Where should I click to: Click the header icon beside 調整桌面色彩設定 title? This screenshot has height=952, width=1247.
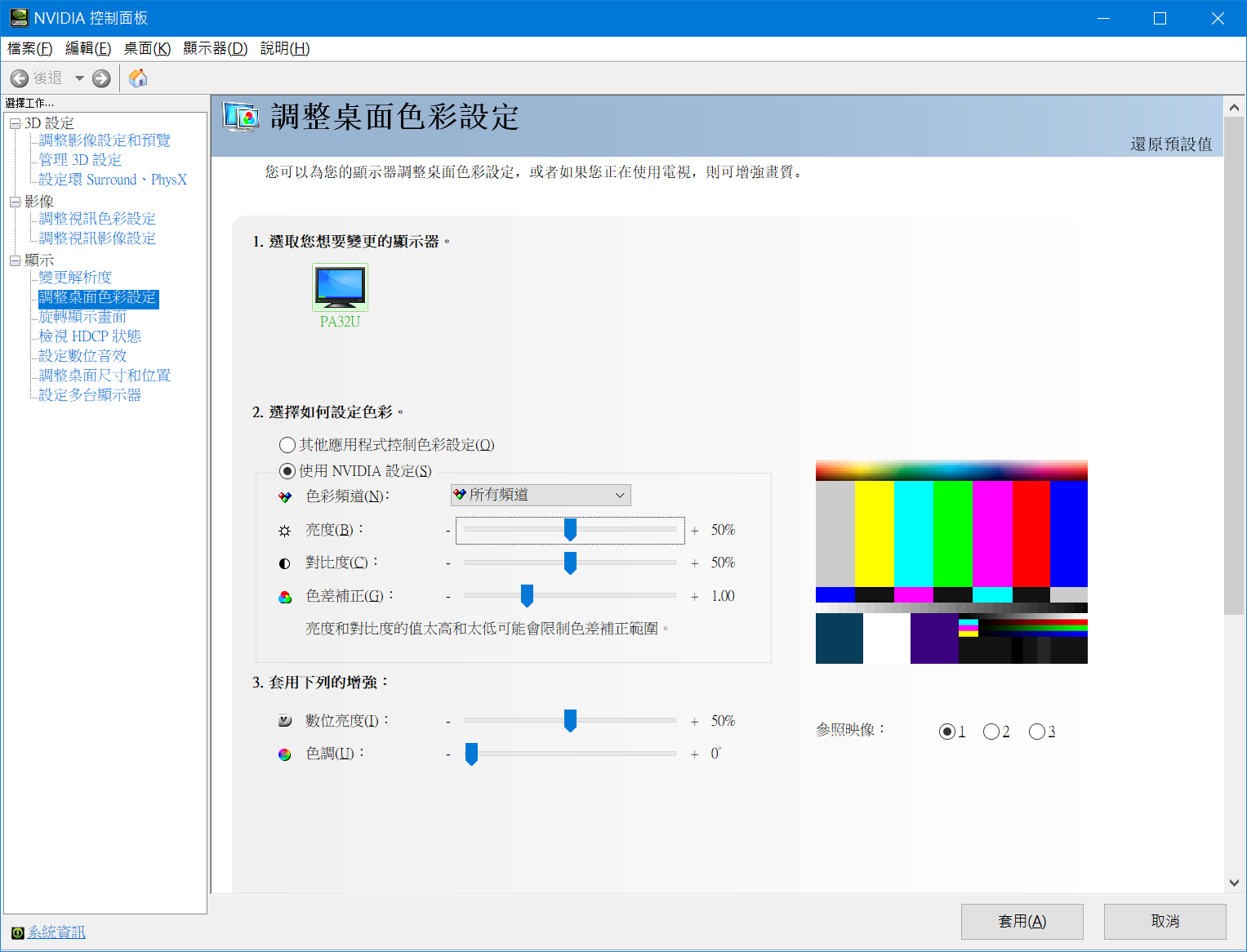pos(241,118)
